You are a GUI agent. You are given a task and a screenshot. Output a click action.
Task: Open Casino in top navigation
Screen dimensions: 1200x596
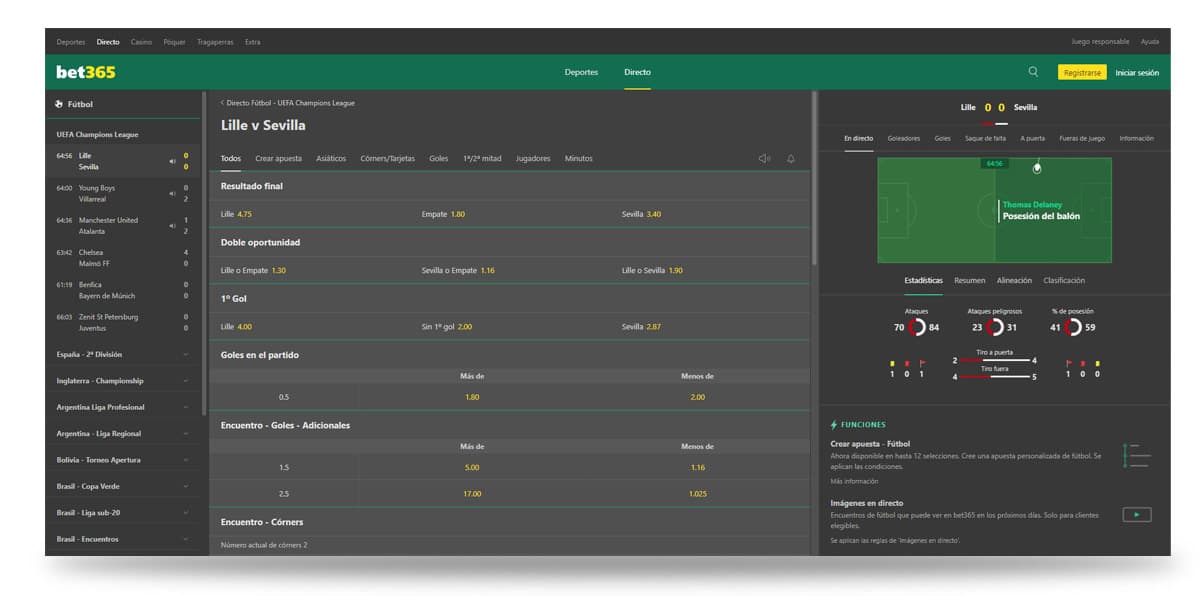click(x=141, y=42)
